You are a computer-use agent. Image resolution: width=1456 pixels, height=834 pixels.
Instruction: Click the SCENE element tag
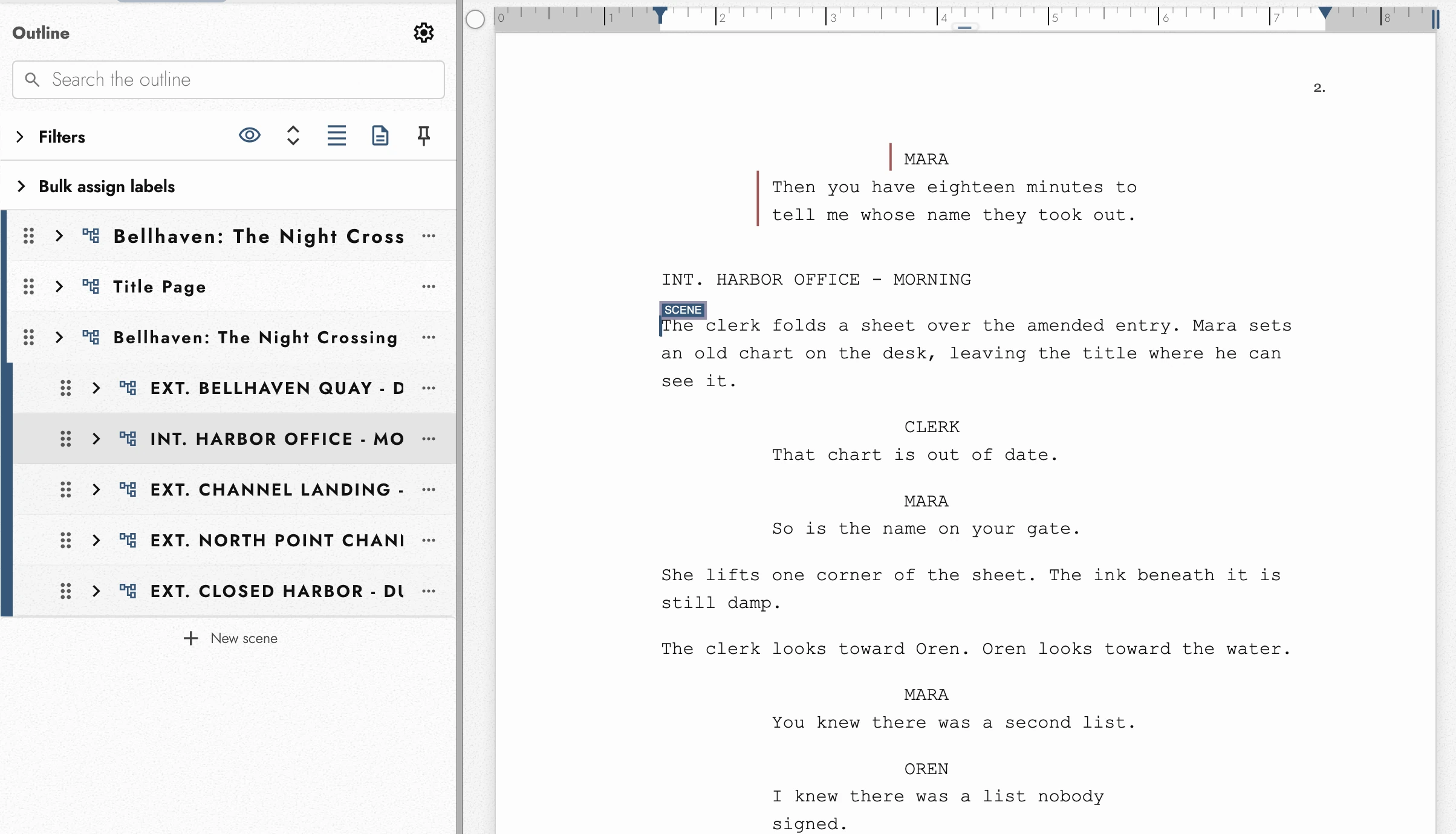[x=683, y=310]
